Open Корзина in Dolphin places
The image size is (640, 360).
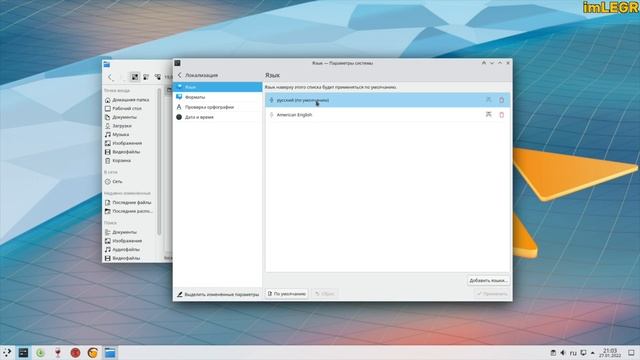point(130,160)
